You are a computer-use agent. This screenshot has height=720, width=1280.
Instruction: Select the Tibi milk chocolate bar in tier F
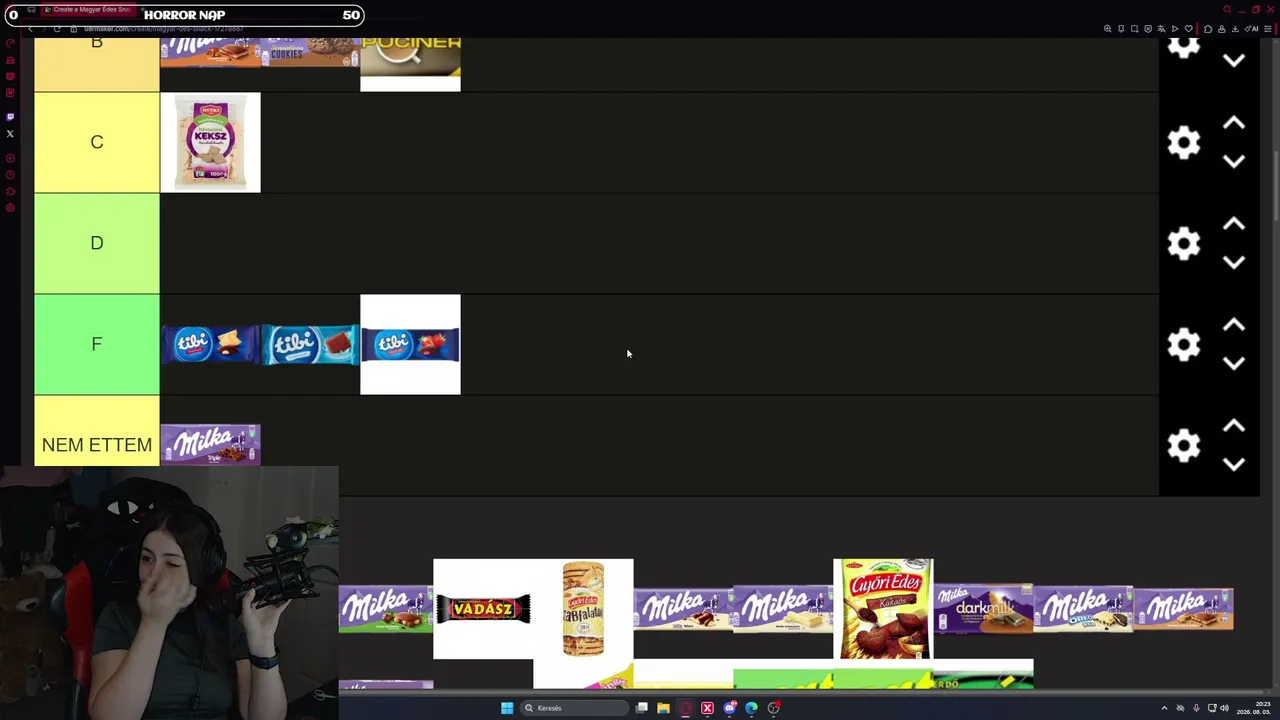tap(310, 344)
